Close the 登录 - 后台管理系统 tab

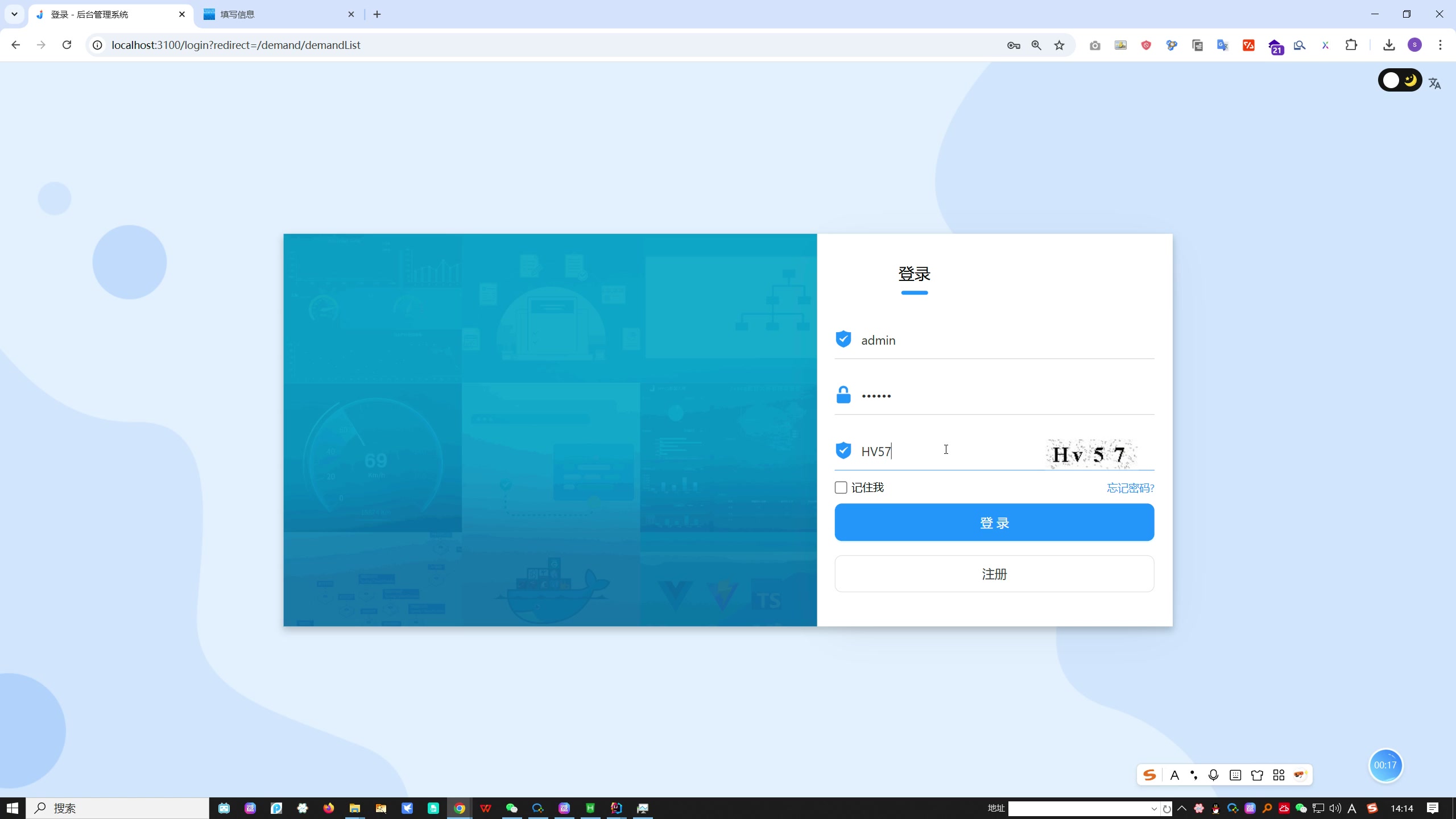click(x=182, y=14)
